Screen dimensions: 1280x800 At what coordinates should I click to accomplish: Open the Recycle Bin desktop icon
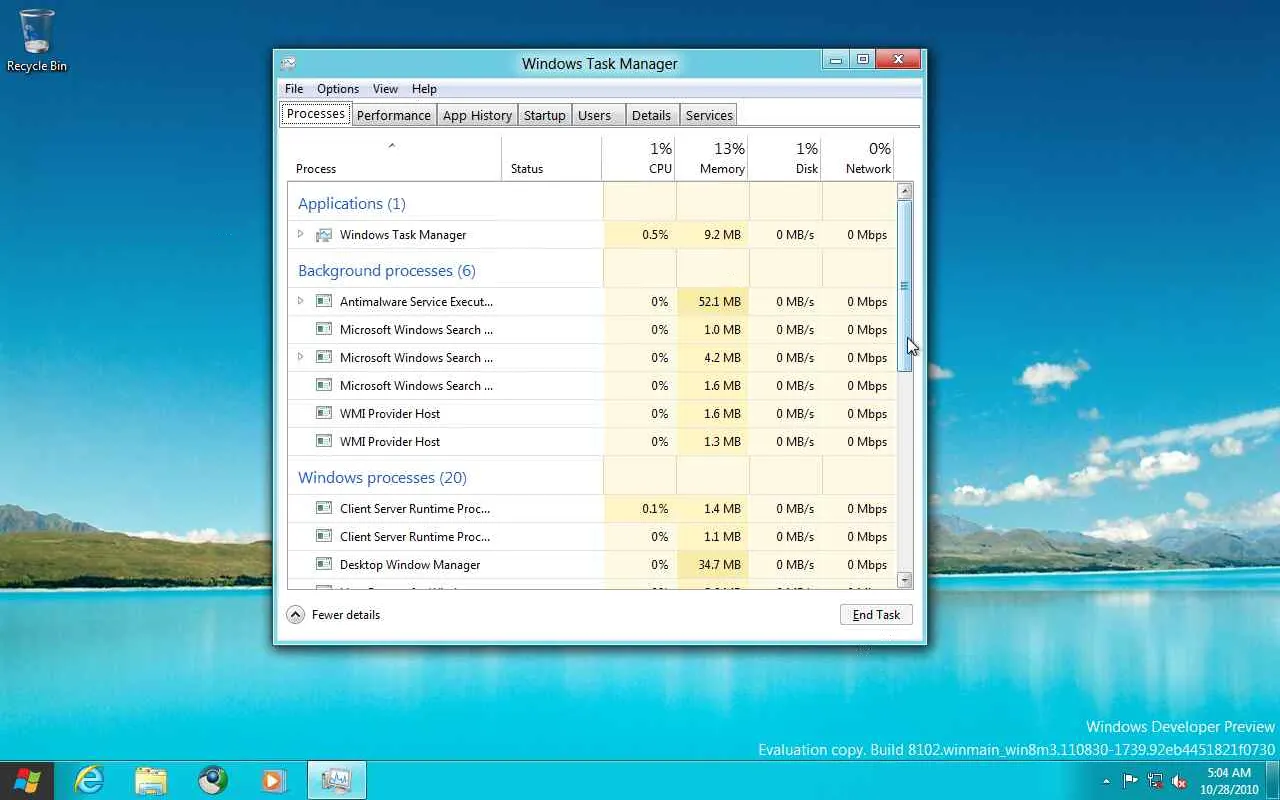[x=37, y=41]
